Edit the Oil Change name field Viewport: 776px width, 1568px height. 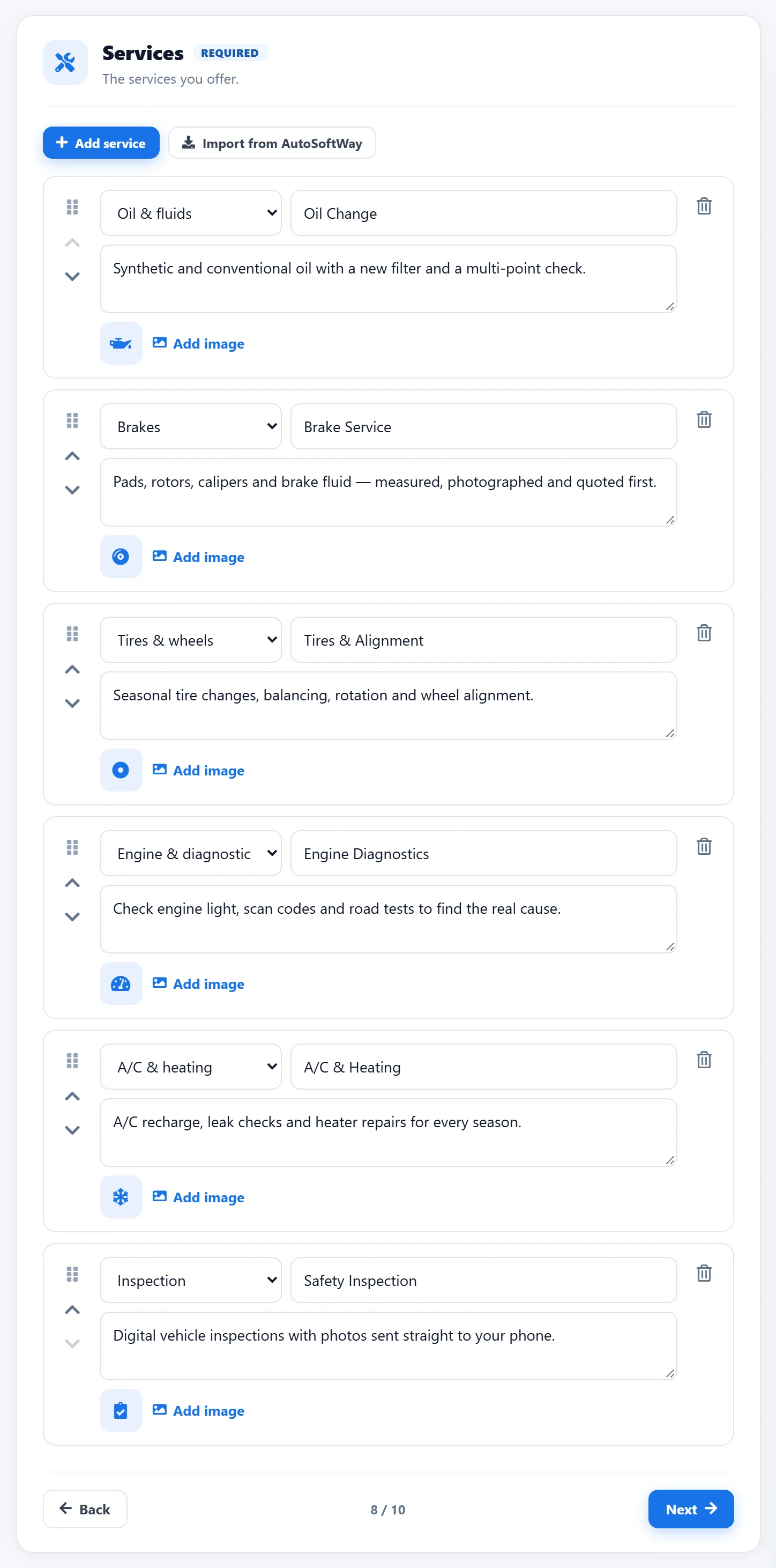point(483,213)
